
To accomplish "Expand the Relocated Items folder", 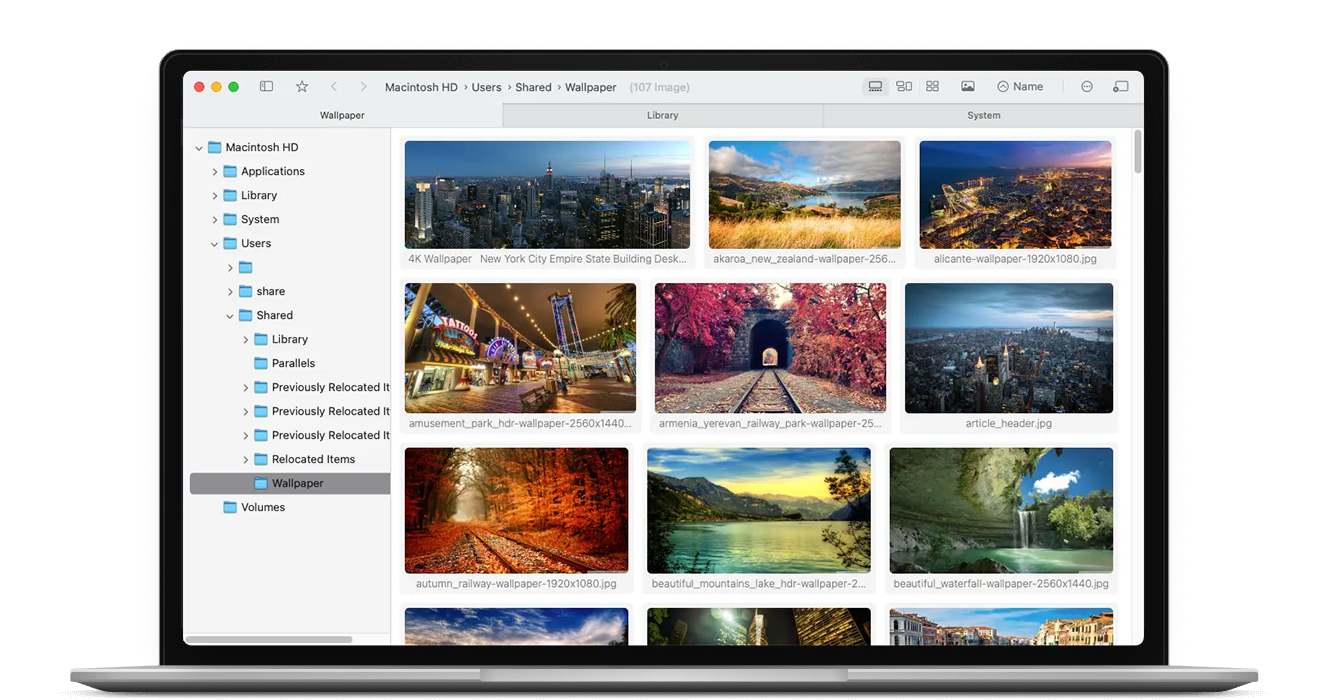I will 246,460.
